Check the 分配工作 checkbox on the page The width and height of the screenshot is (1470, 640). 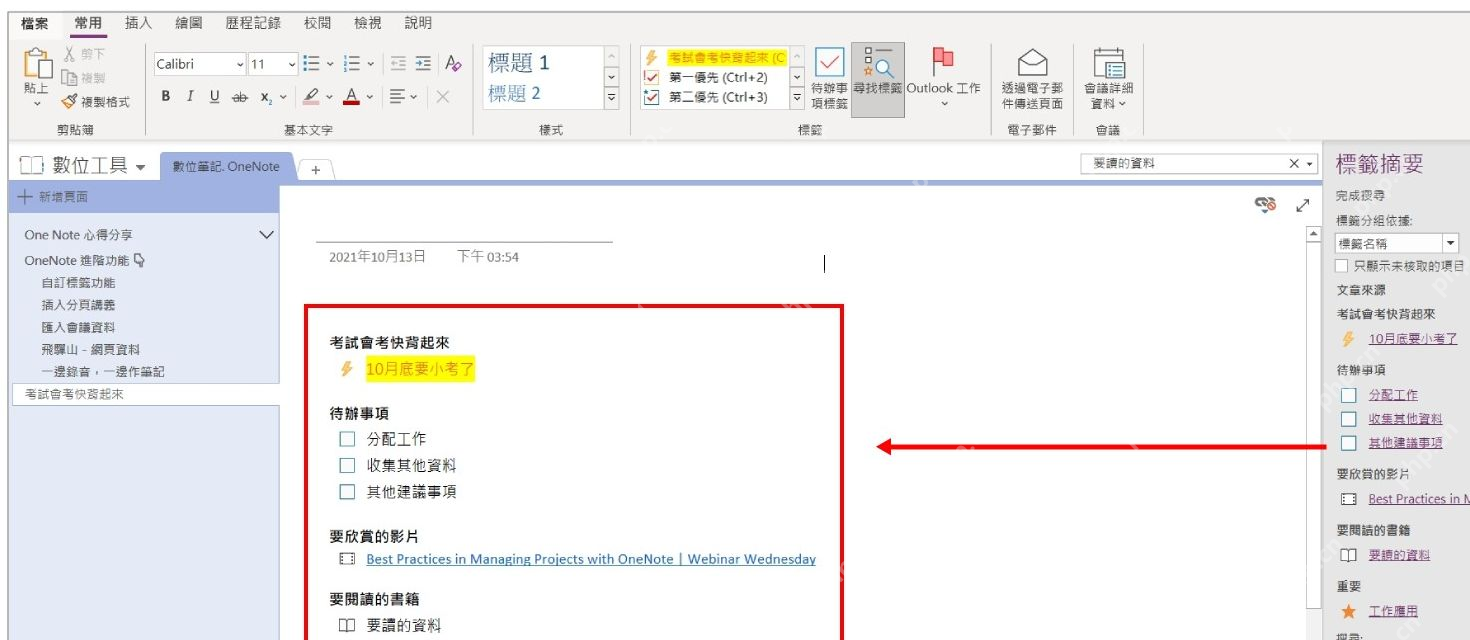347,438
